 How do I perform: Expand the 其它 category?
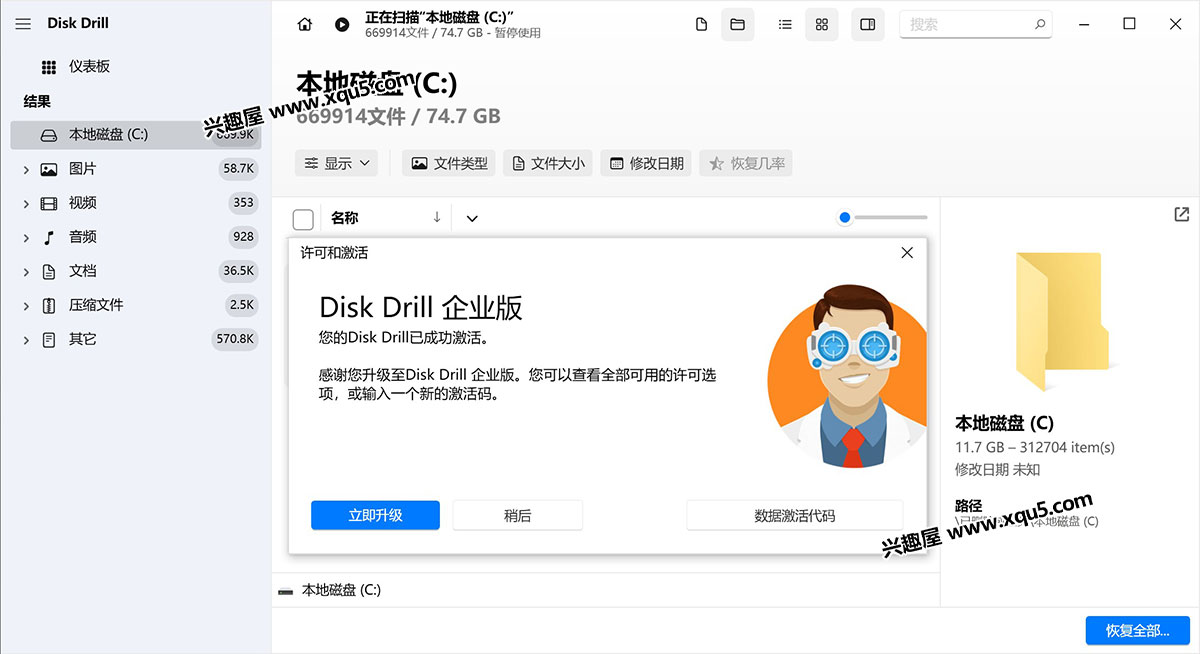coord(25,340)
